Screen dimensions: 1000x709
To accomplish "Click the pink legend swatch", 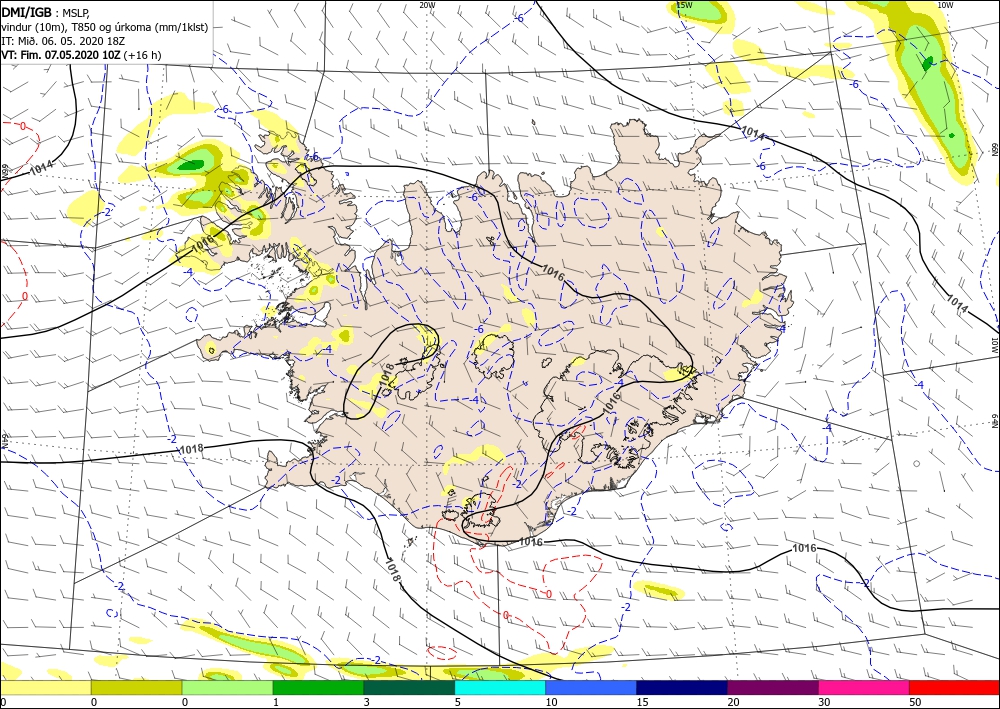I will tap(864, 687).
